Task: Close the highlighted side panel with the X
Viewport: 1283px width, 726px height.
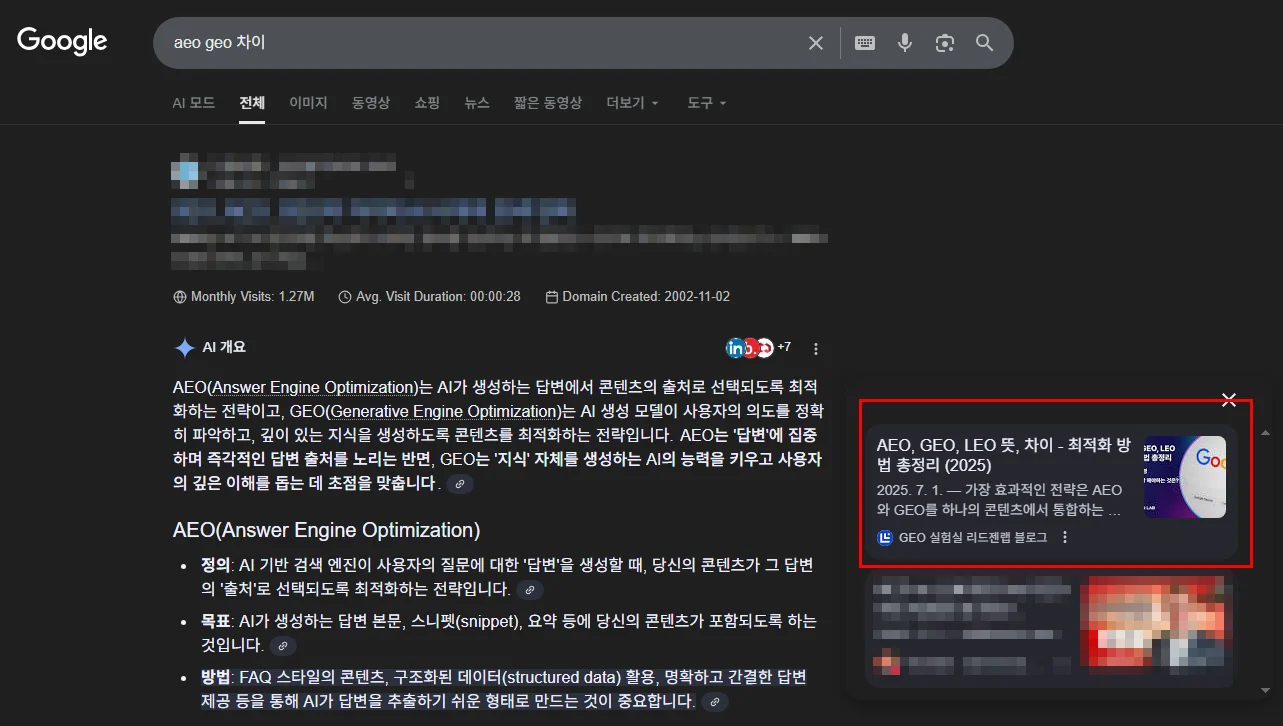Action: click(x=1229, y=399)
